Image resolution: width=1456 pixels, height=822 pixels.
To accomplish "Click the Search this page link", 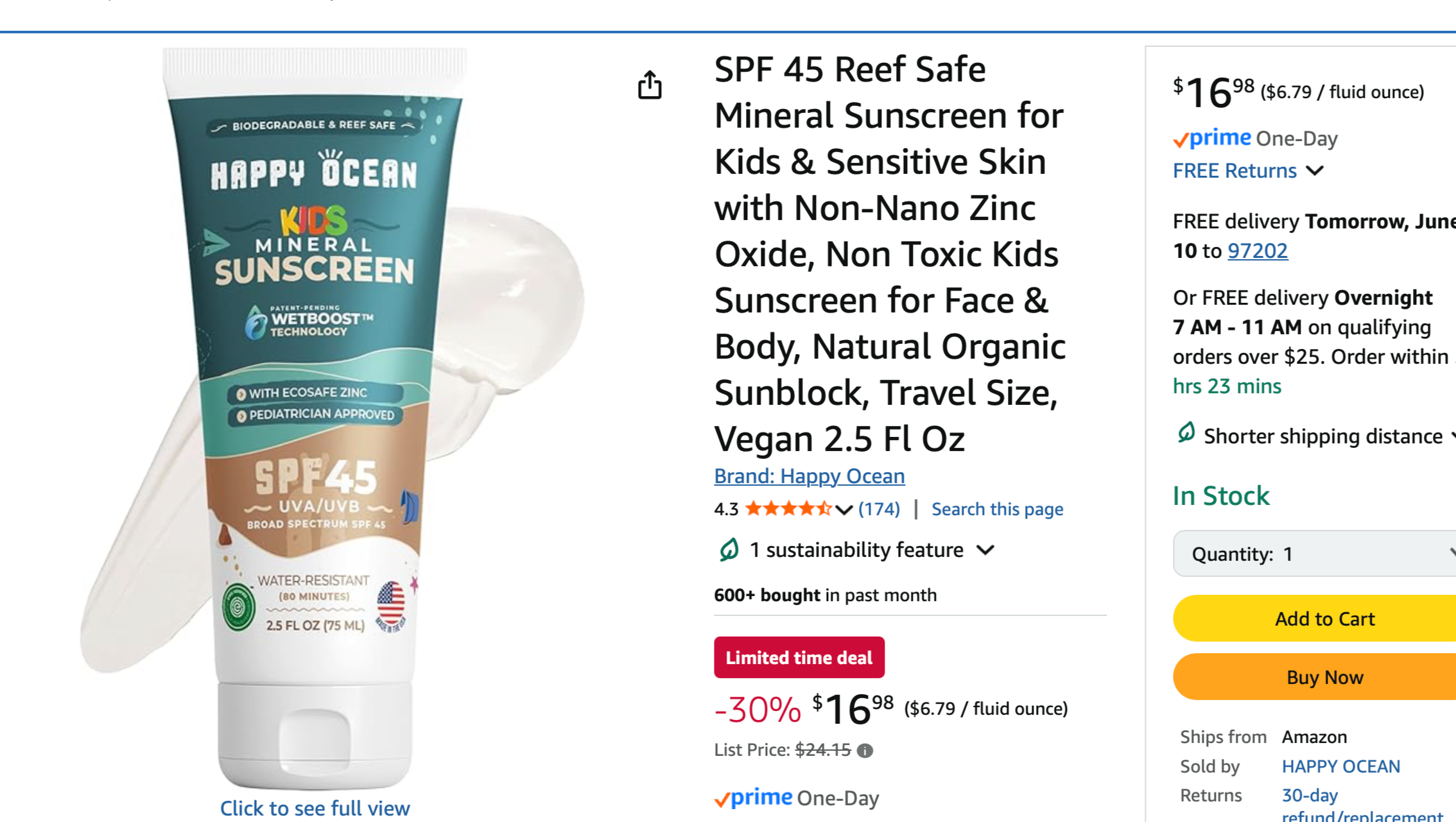I will coord(997,509).
